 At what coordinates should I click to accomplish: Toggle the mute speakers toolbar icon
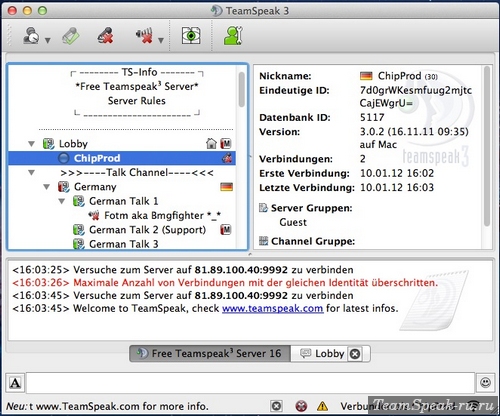[144, 36]
